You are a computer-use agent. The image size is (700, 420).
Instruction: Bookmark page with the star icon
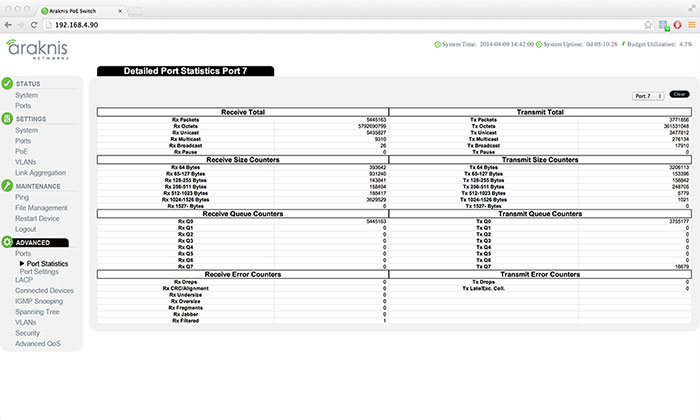point(648,25)
